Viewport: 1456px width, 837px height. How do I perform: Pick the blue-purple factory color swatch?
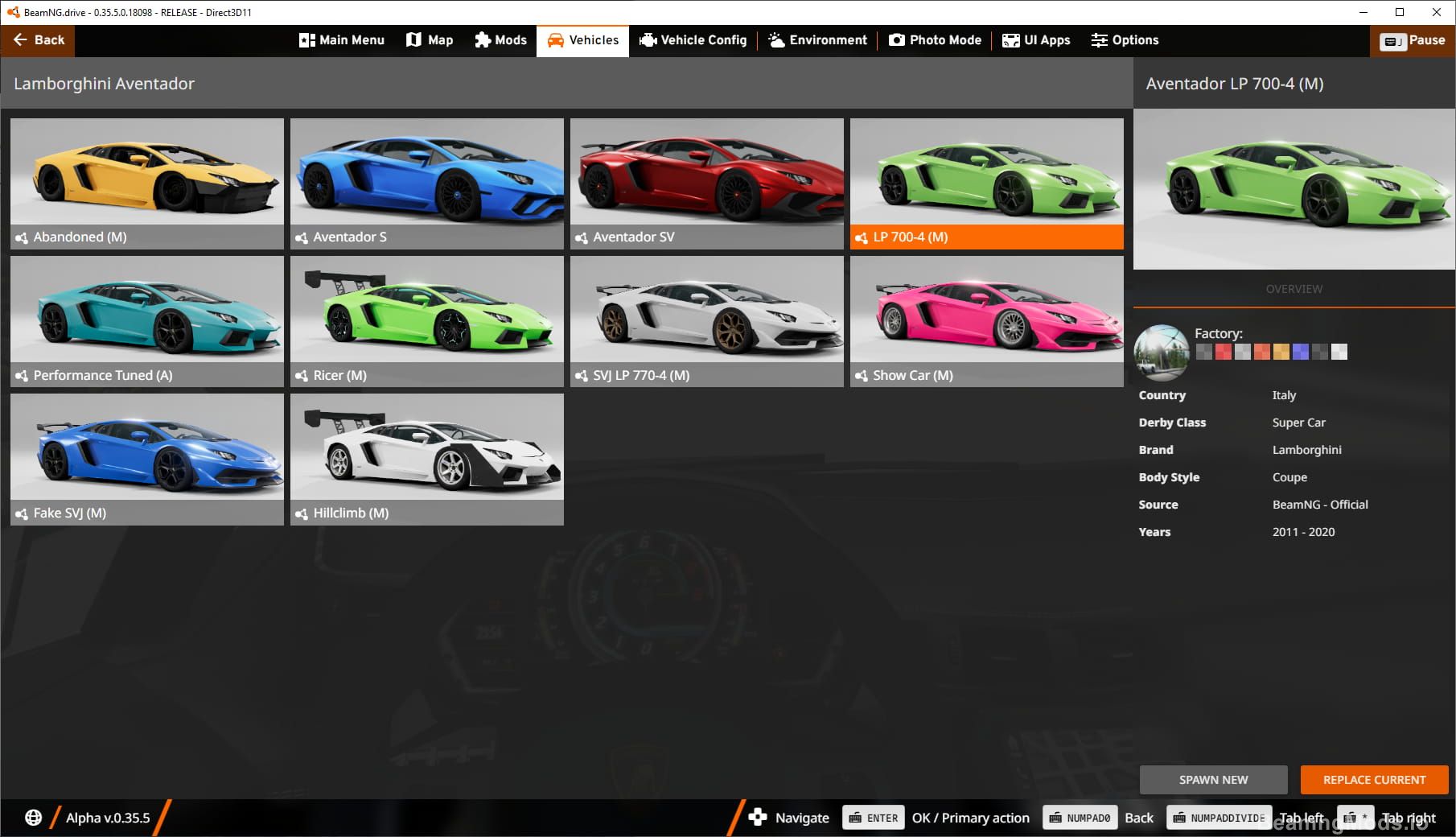1300,352
